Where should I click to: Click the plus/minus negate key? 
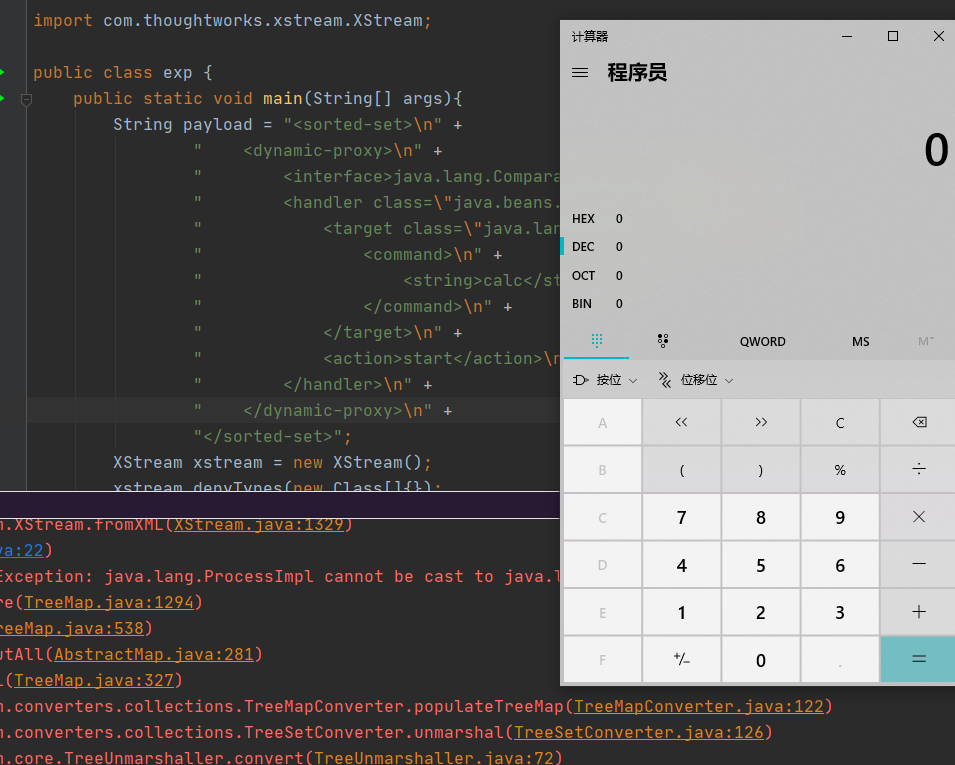(x=682, y=660)
